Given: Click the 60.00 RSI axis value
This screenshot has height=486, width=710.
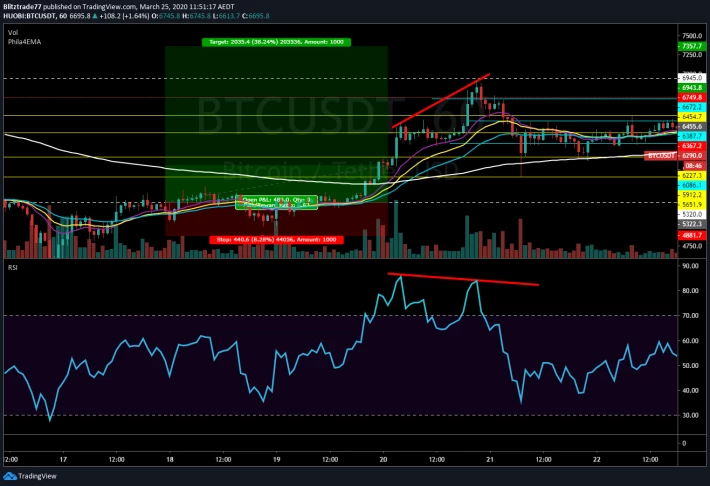Looking at the screenshot, I should (x=691, y=341).
